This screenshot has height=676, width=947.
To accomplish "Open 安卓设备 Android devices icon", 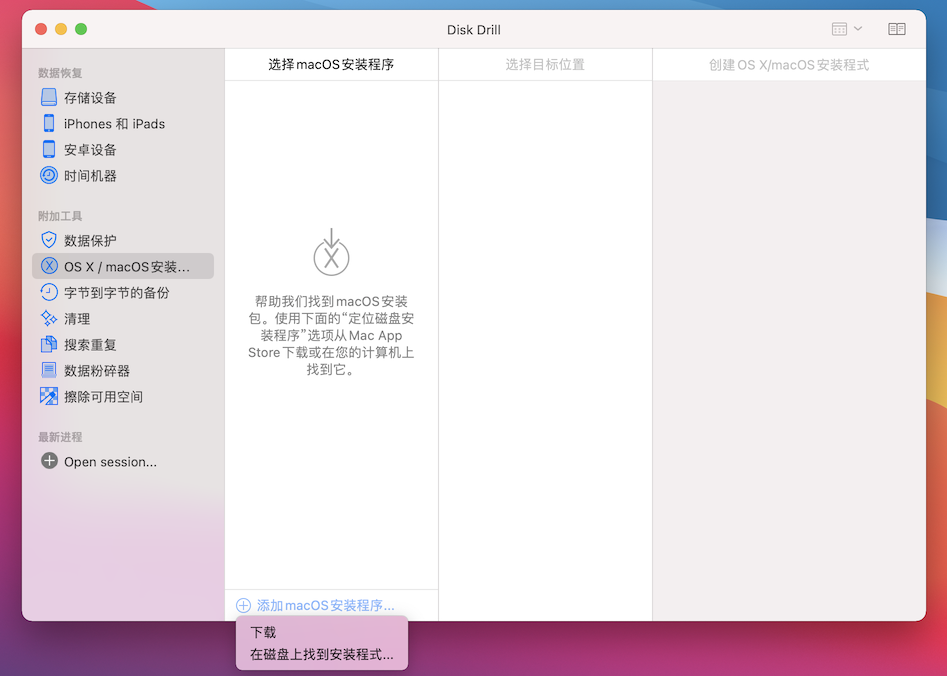I will [49, 149].
